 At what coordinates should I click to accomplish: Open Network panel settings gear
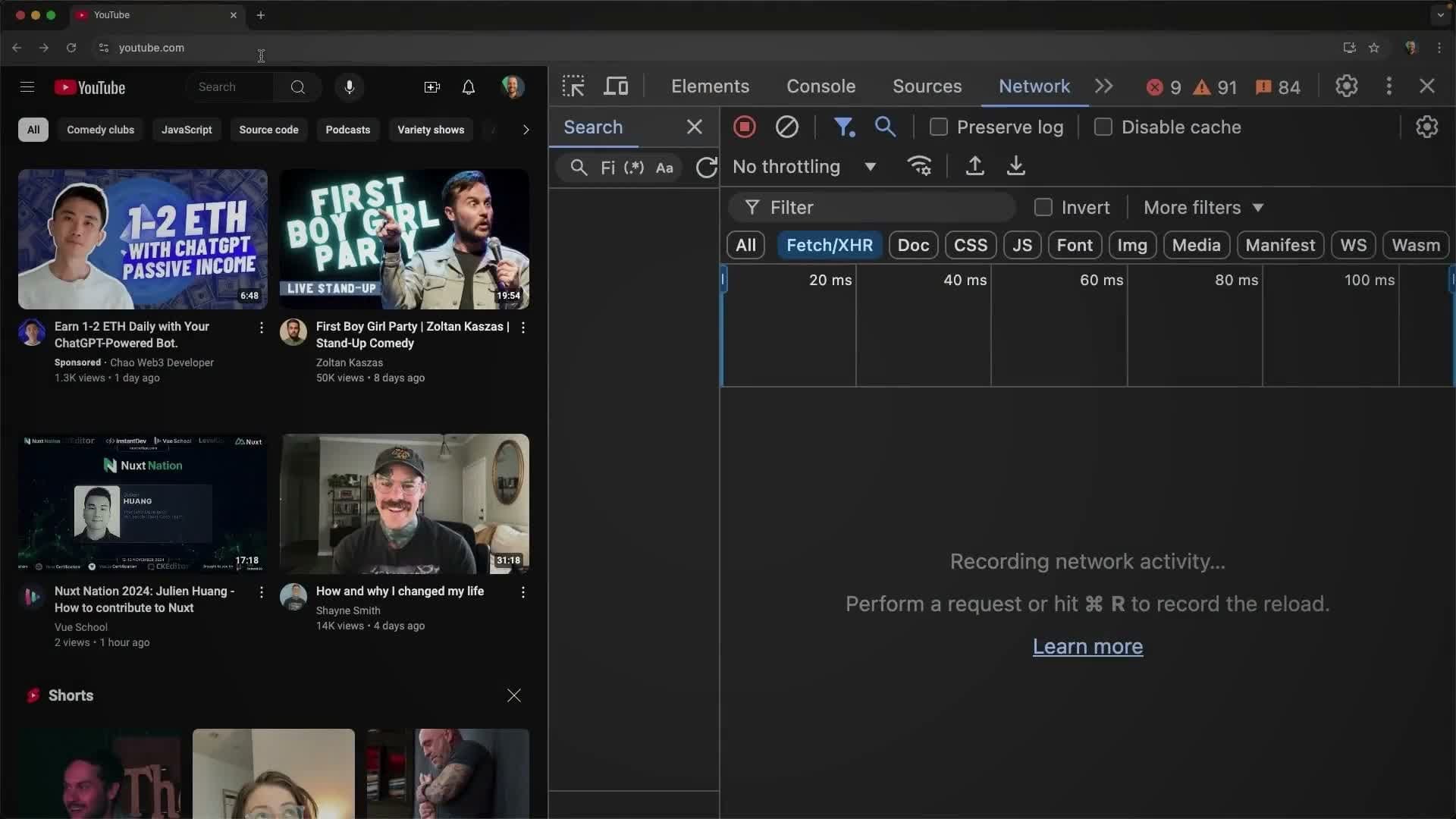[x=1427, y=127]
